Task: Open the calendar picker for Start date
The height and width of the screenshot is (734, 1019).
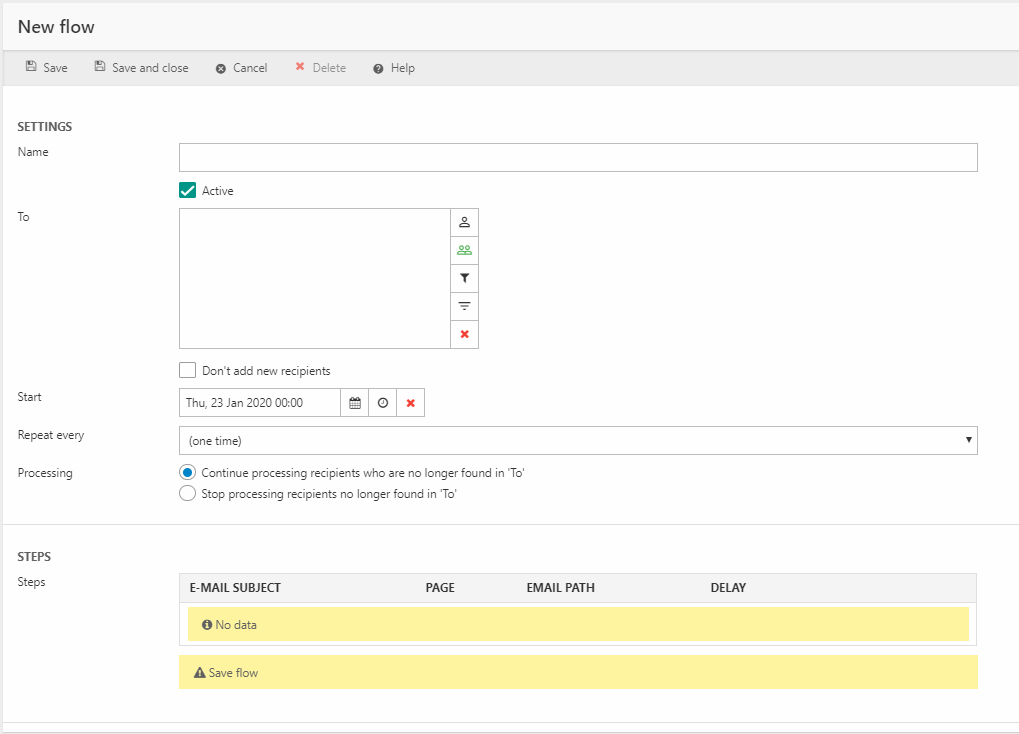Action: pos(354,403)
